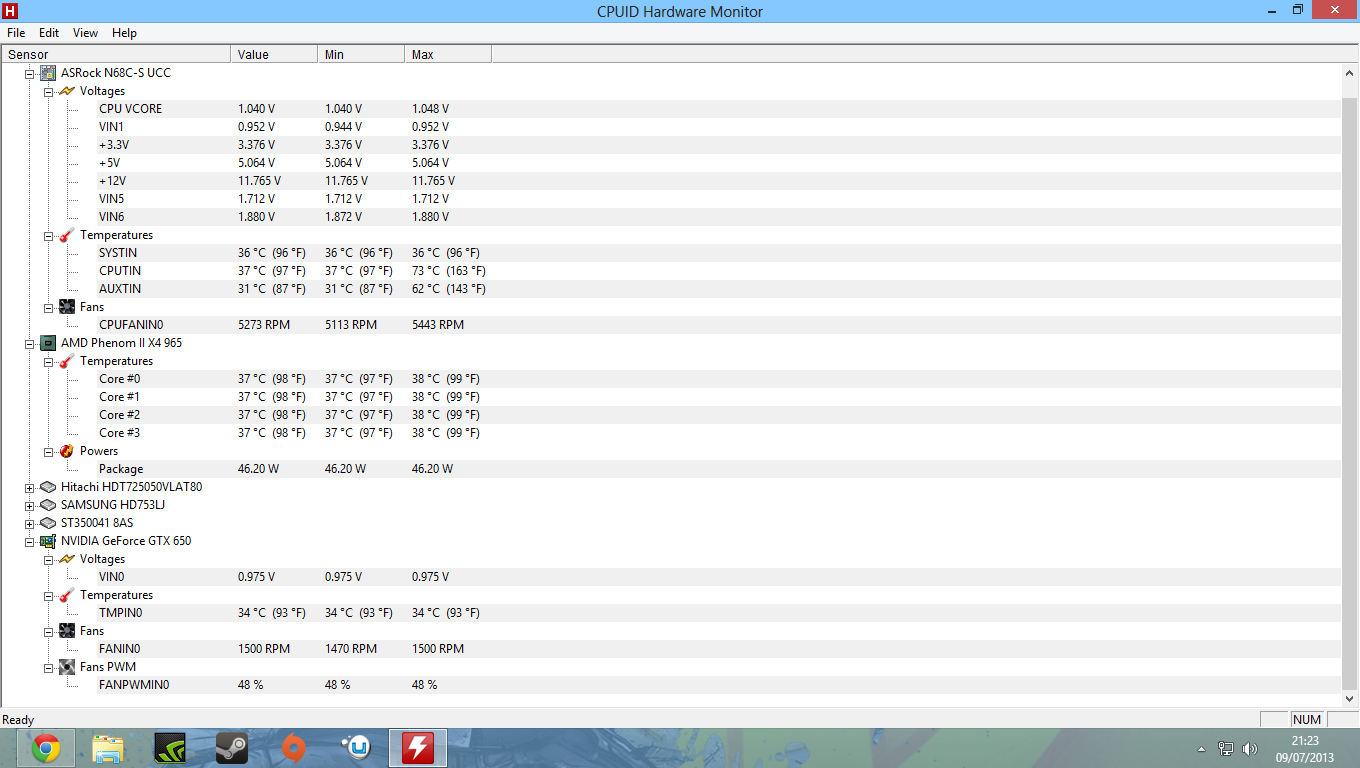Collapse the AMD Phenom II X4 965 node
1360x768 pixels.
coord(30,343)
